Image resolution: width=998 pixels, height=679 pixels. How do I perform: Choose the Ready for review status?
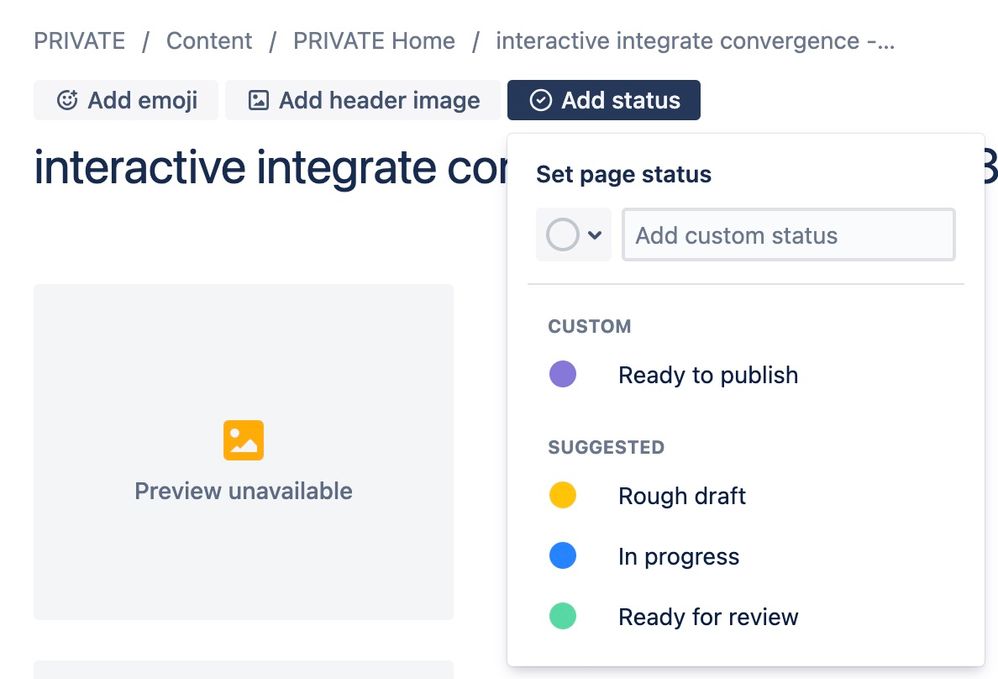click(x=708, y=617)
